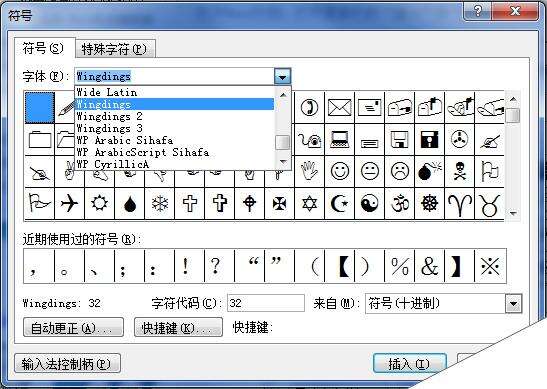Select the Aries zodiac symbol
The image size is (547, 389).
click(x=459, y=203)
